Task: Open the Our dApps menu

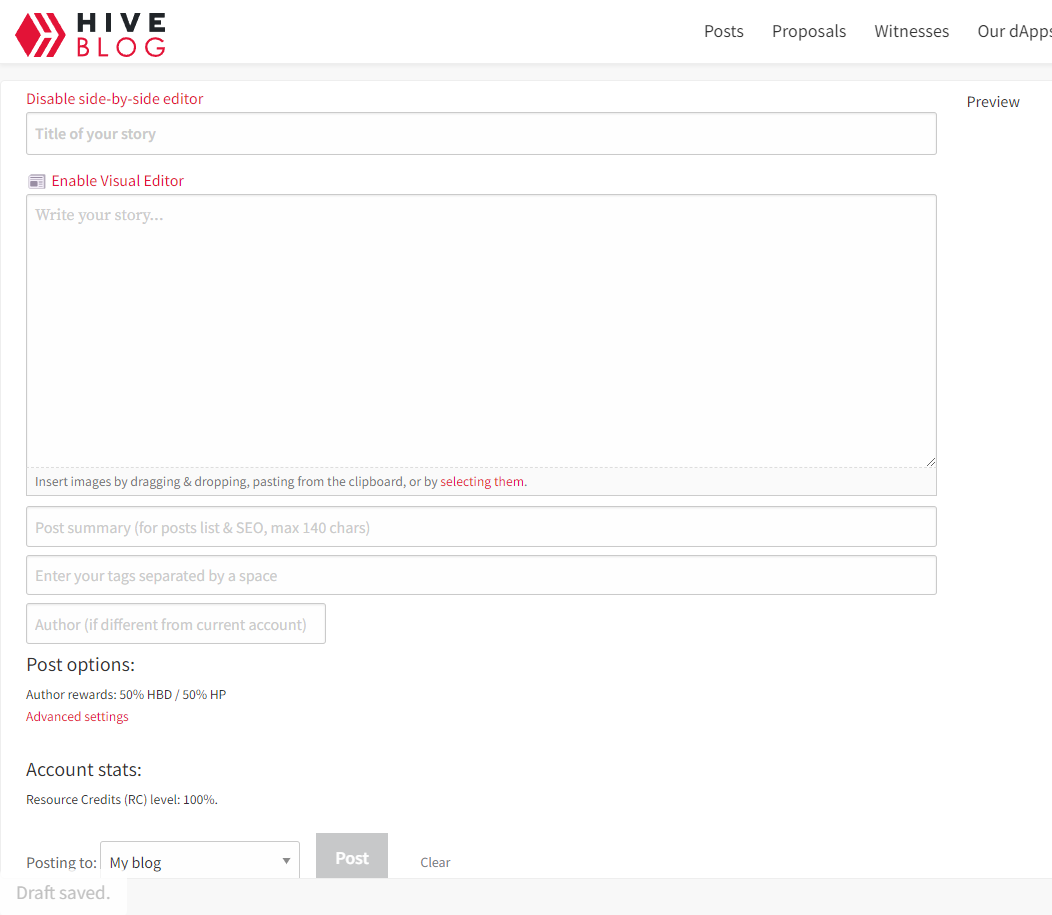Action: [x=1013, y=31]
